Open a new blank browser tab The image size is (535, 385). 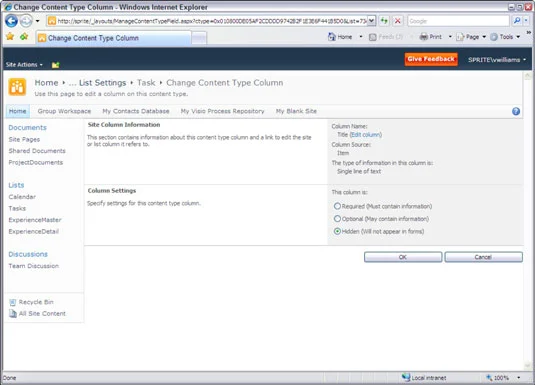[199, 38]
